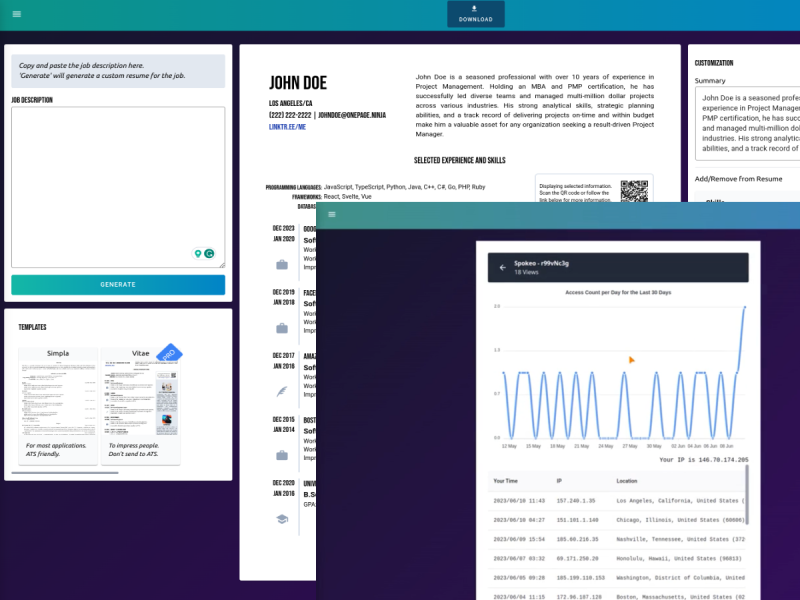Click the Programming Languages skills line
800x600 pixels.
click(375, 187)
